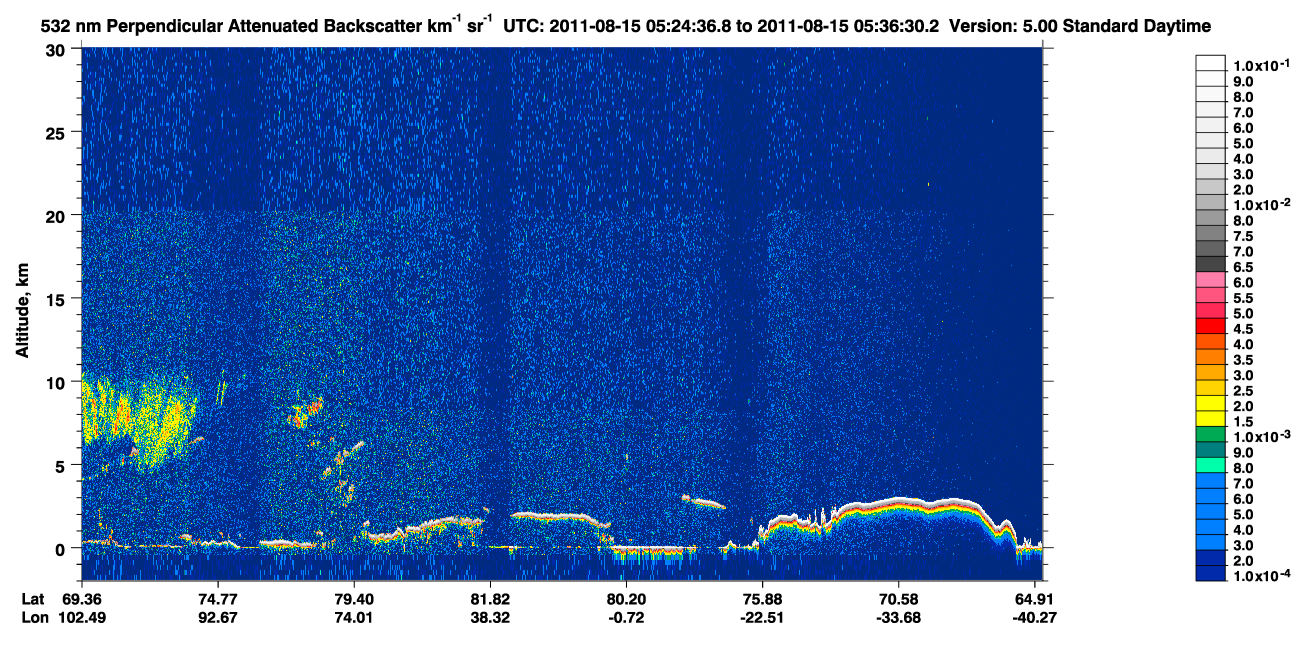Click the 7.5 color bar label

coord(1243,235)
